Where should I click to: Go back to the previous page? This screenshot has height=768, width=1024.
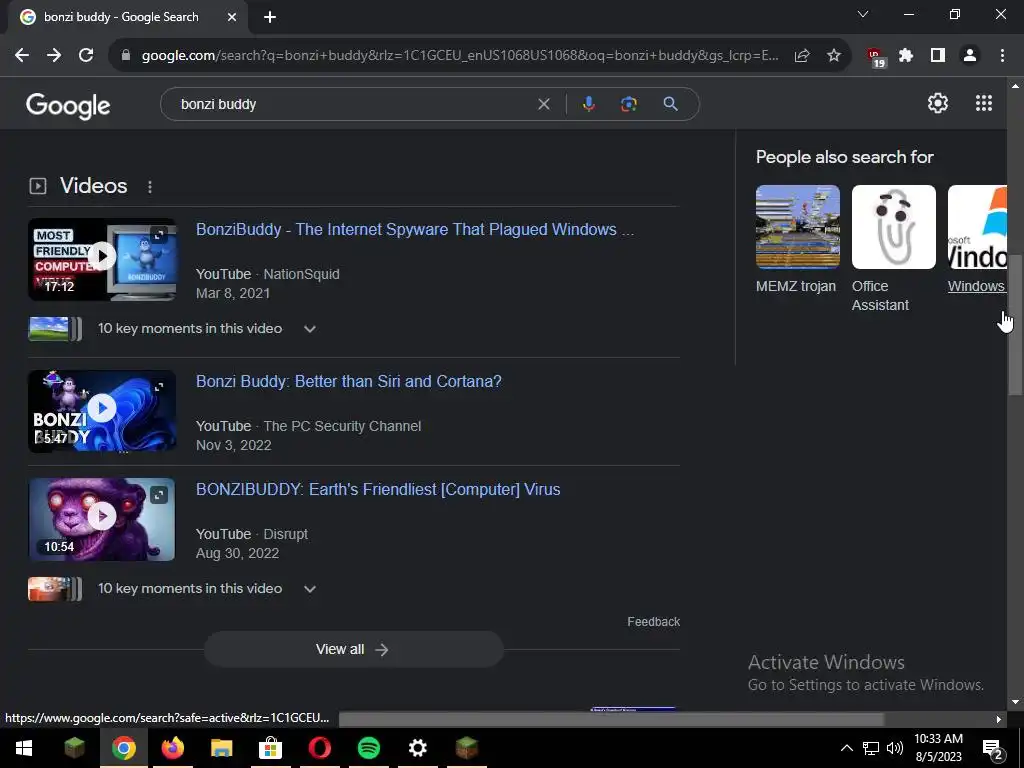point(22,56)
